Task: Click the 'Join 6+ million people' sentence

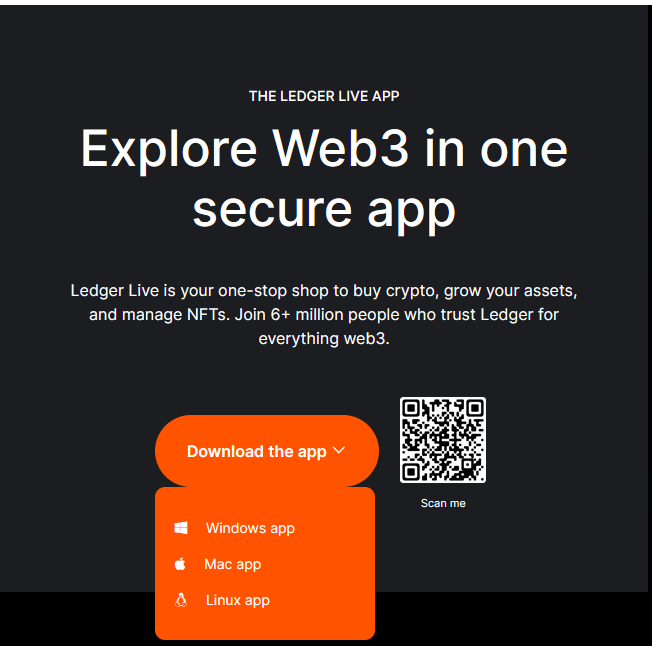Action: click(397, 315)
